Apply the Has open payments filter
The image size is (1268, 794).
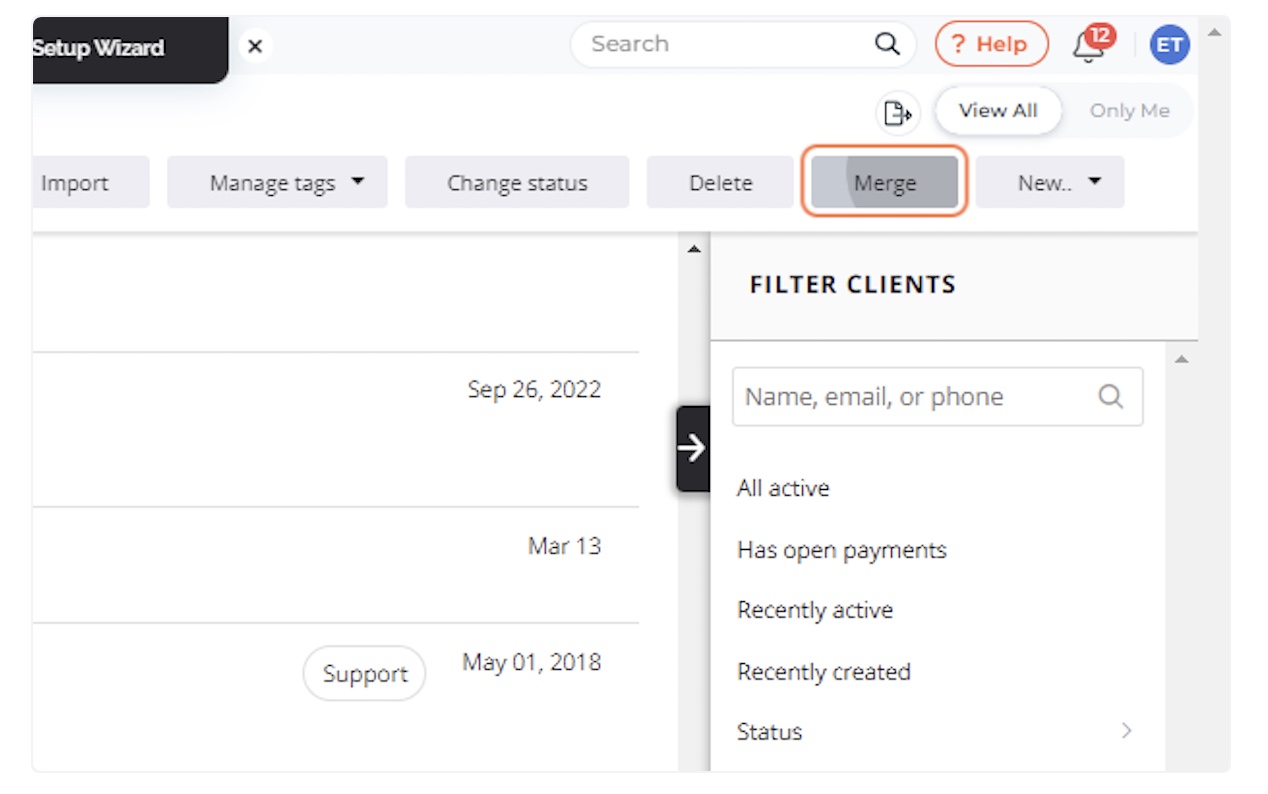(x=842, y=549)
